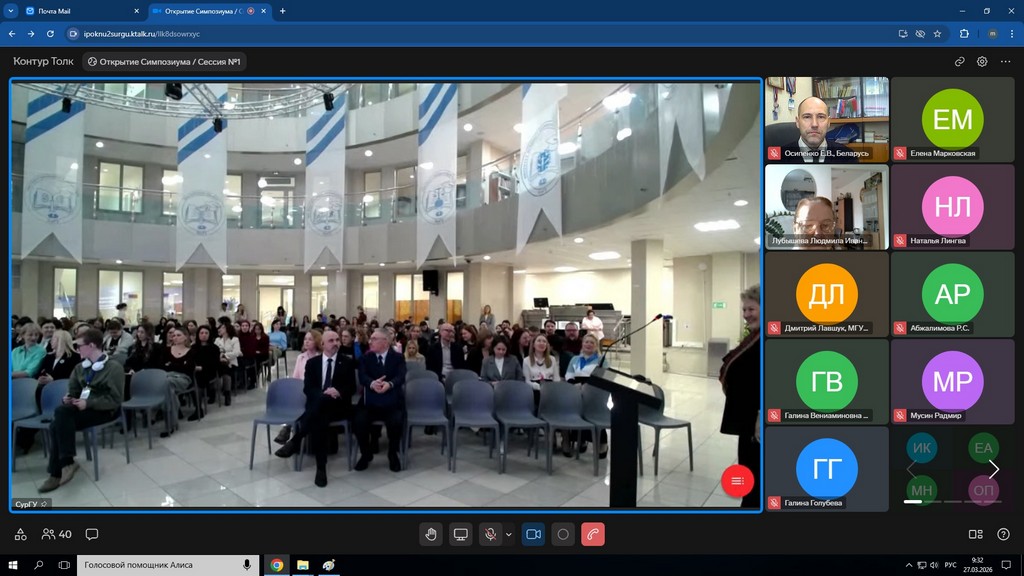Start screen sharing
The image size is (1024, 576).
461,534
